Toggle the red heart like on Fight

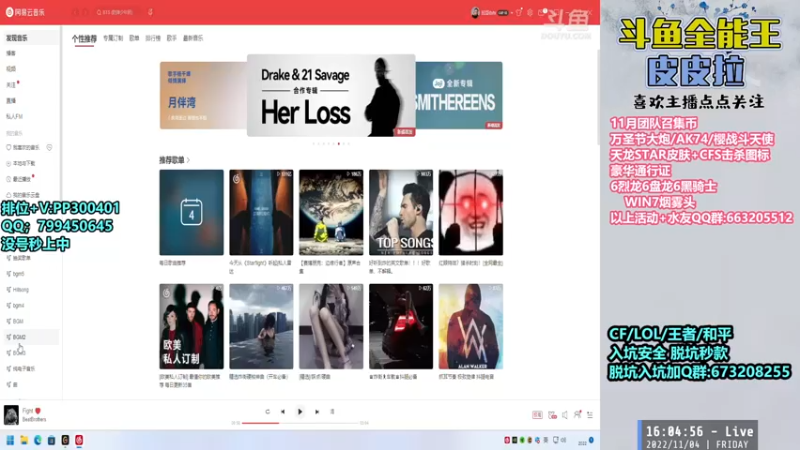coord(38,411)
